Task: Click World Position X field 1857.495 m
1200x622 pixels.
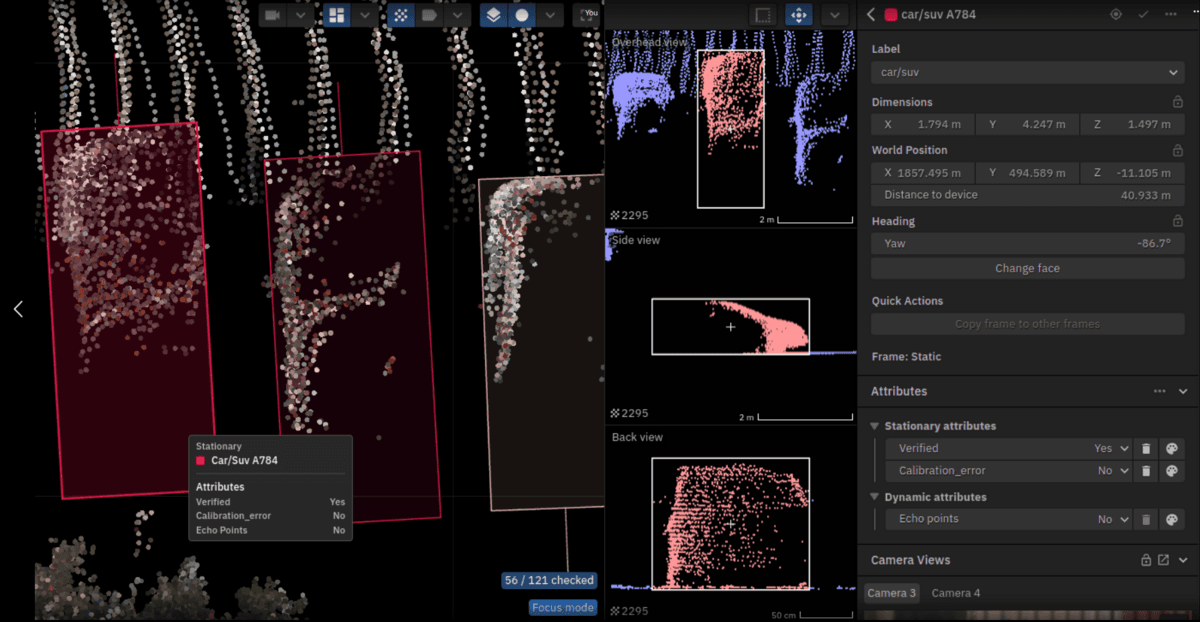Action: [x=922, y=172]
